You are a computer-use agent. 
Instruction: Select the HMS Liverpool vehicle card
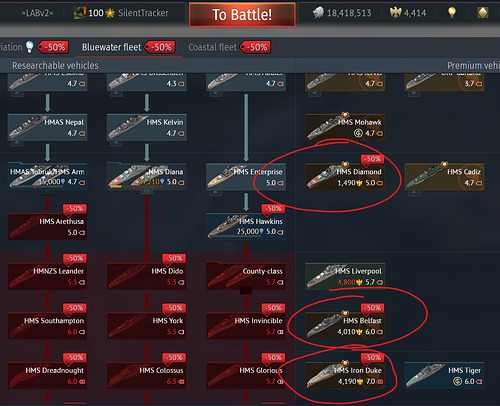[345, 276]
